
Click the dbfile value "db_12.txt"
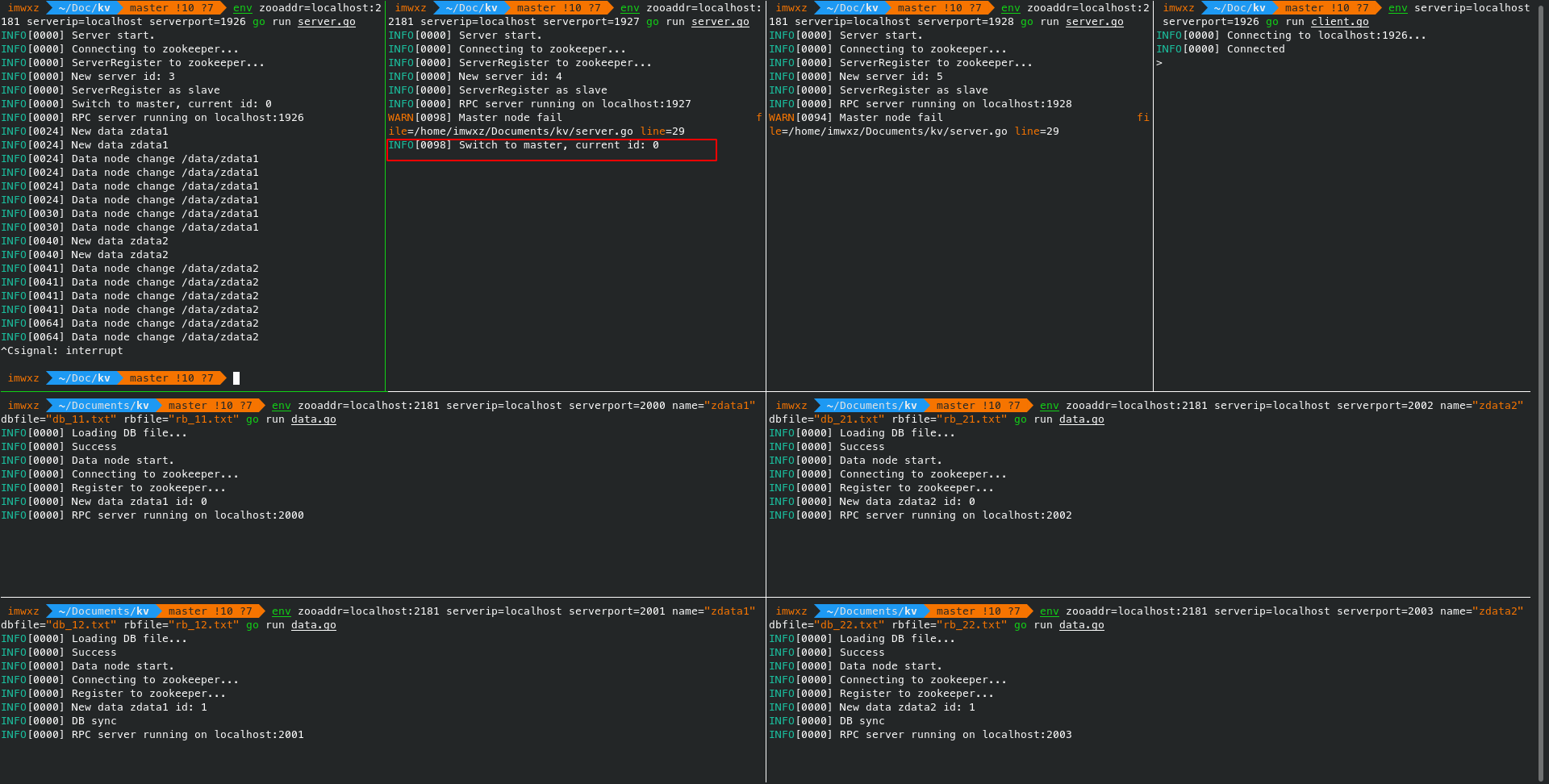coord(81,625)
